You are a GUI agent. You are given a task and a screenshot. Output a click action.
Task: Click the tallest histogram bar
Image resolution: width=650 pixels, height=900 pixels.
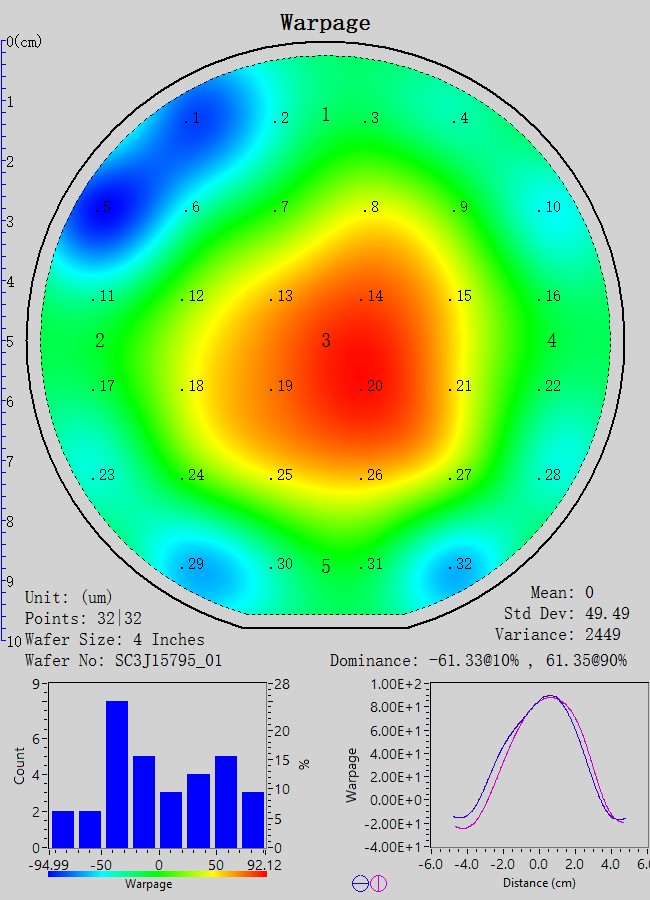117,773
